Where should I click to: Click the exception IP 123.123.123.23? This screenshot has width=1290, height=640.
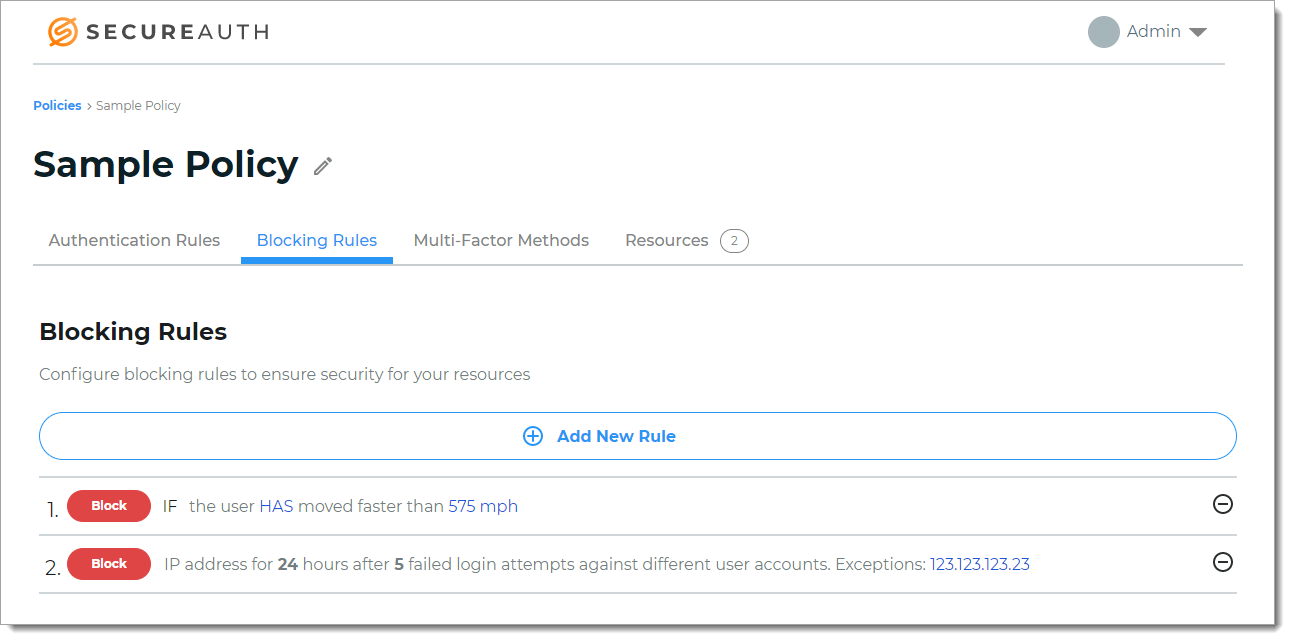tap(979, 564)
